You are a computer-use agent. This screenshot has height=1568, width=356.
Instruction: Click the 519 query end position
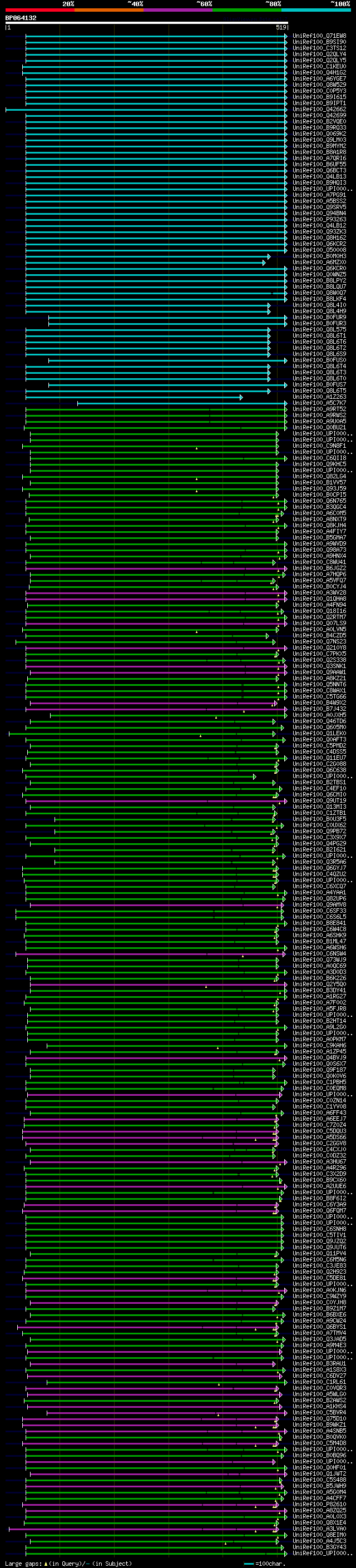[x=281, y=27]
